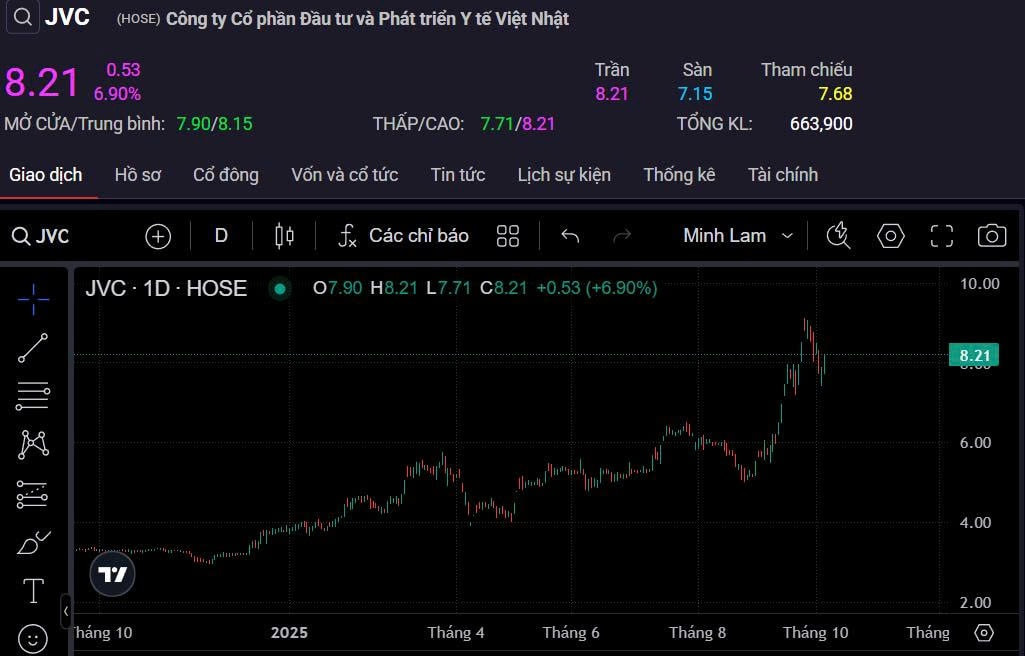Click the Các chỉ báo indicators button
Image resolution: width=1025 pixels, height=656 pixels.
(x=403, y=236)
